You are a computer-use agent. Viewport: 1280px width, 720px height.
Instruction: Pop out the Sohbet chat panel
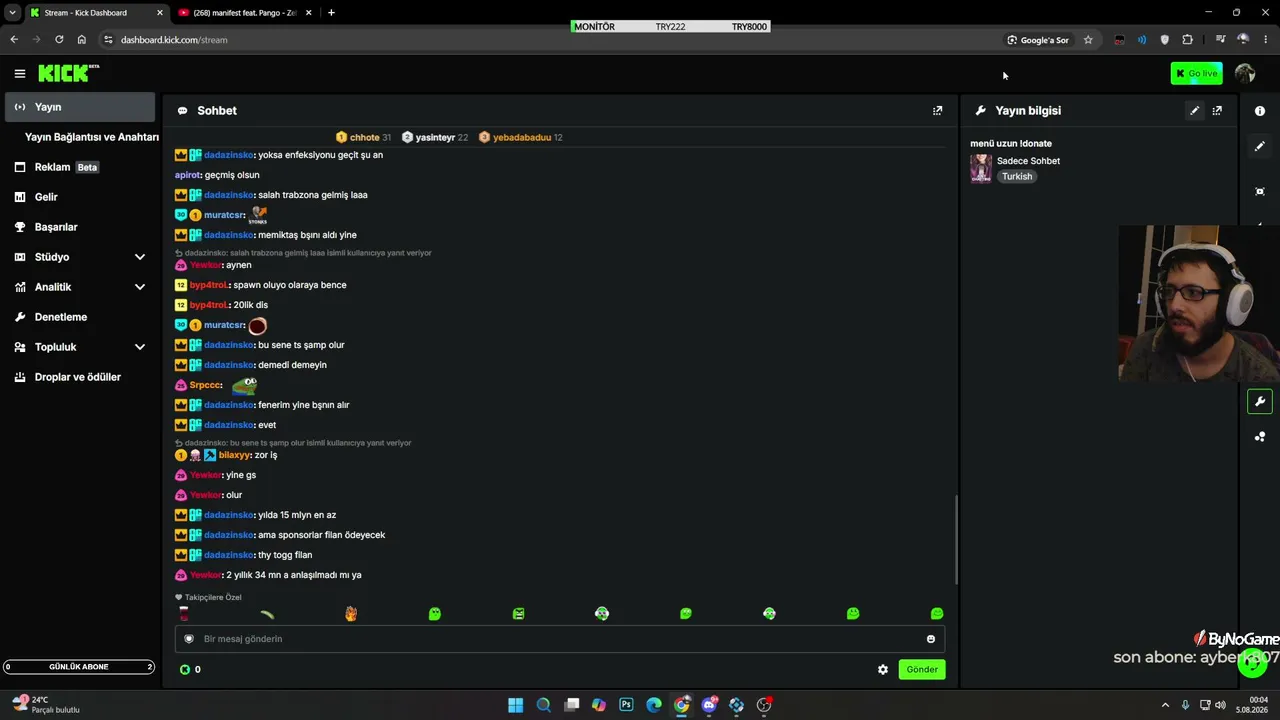[937, 111]
